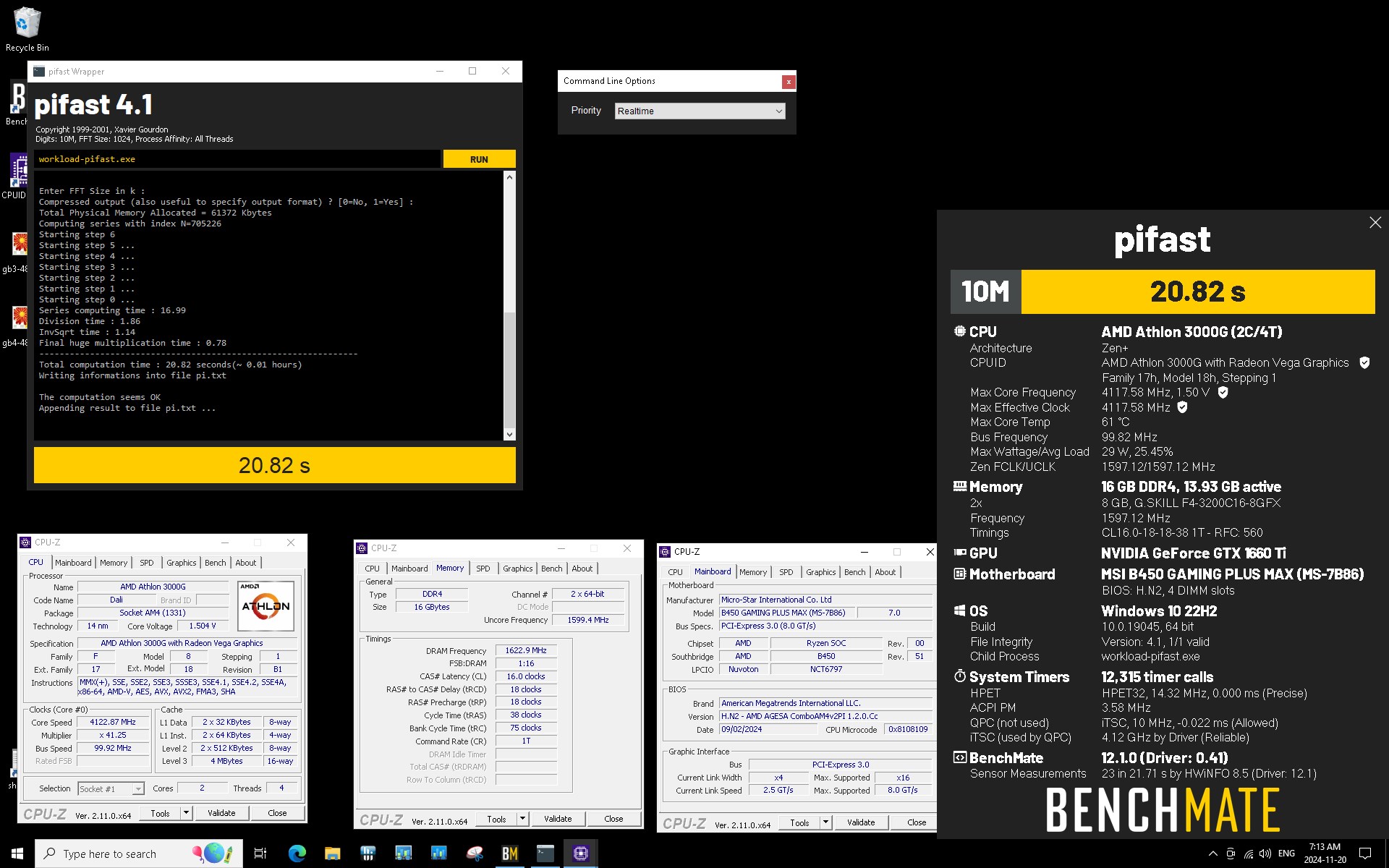This screenshot has width=1389, height=868.
Task: Click the Motherboard icon in BenchMate panel
Action: coord(959,574)
